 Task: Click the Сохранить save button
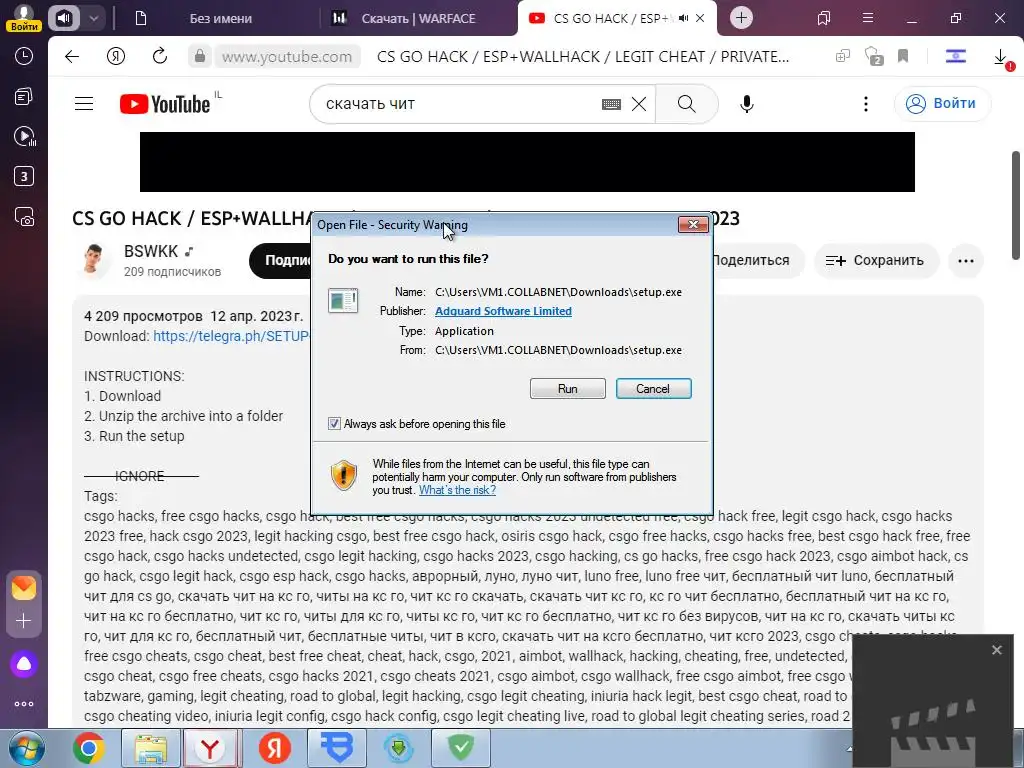pos(876,261)
